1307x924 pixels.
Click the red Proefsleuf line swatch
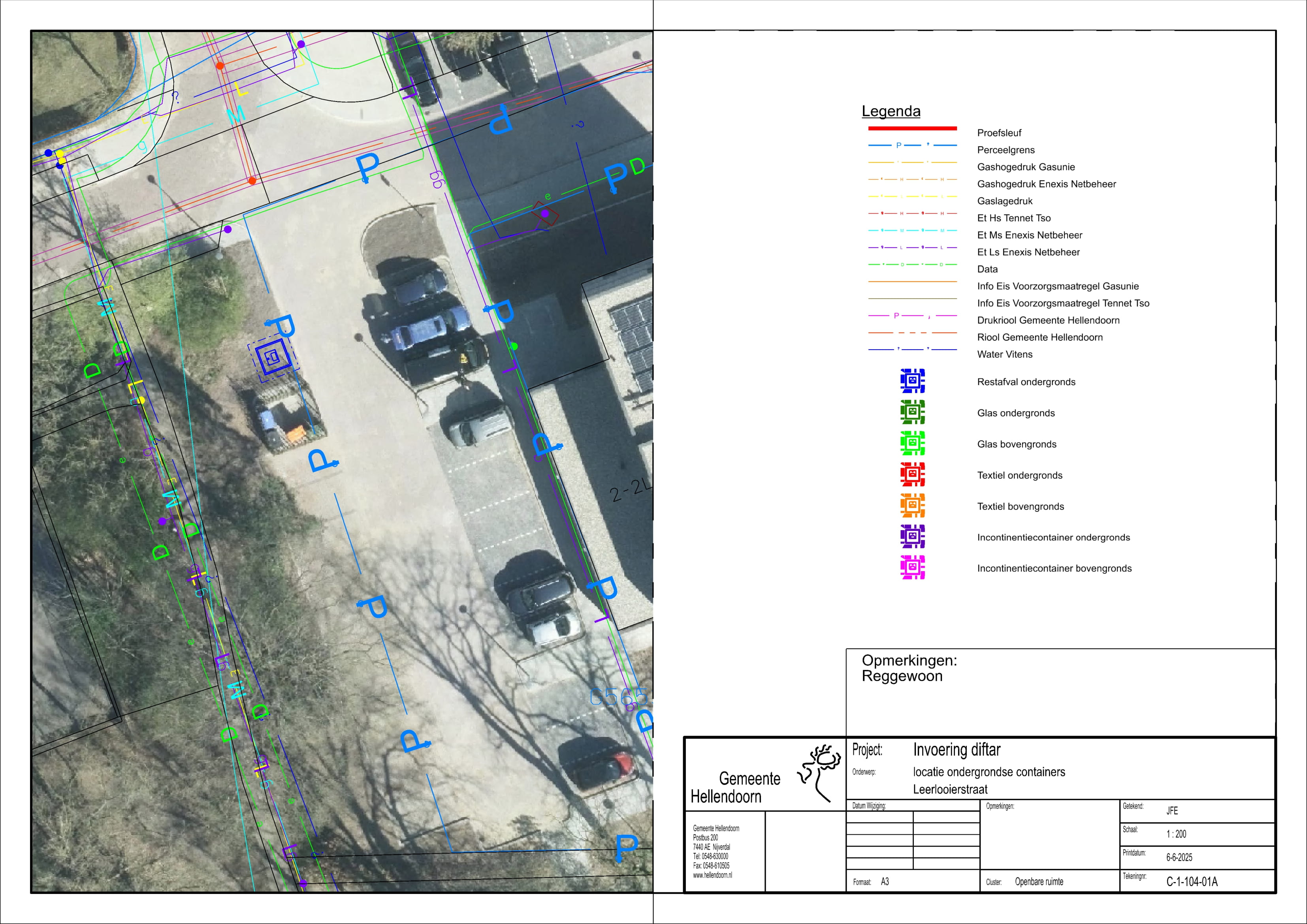(x=912, y=129)
